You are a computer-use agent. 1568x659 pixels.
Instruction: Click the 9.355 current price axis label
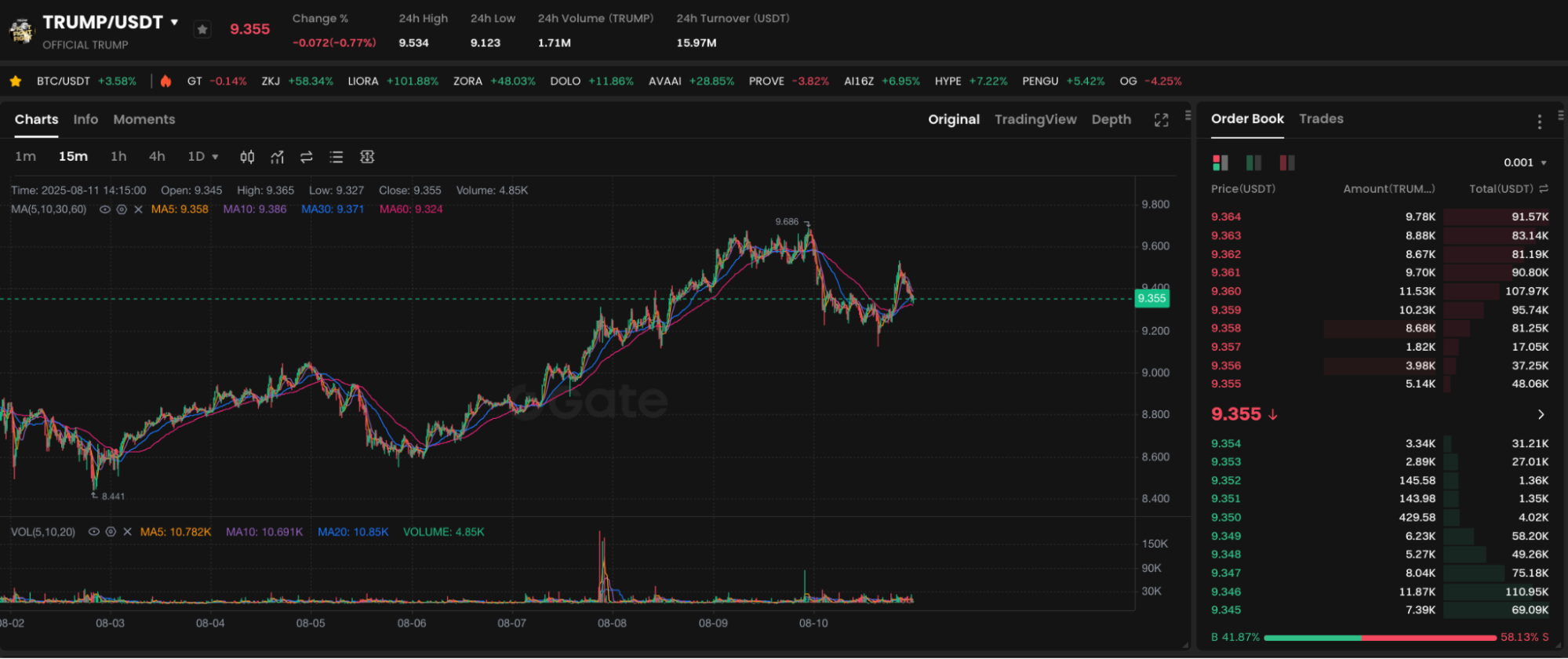[1151, 298]
